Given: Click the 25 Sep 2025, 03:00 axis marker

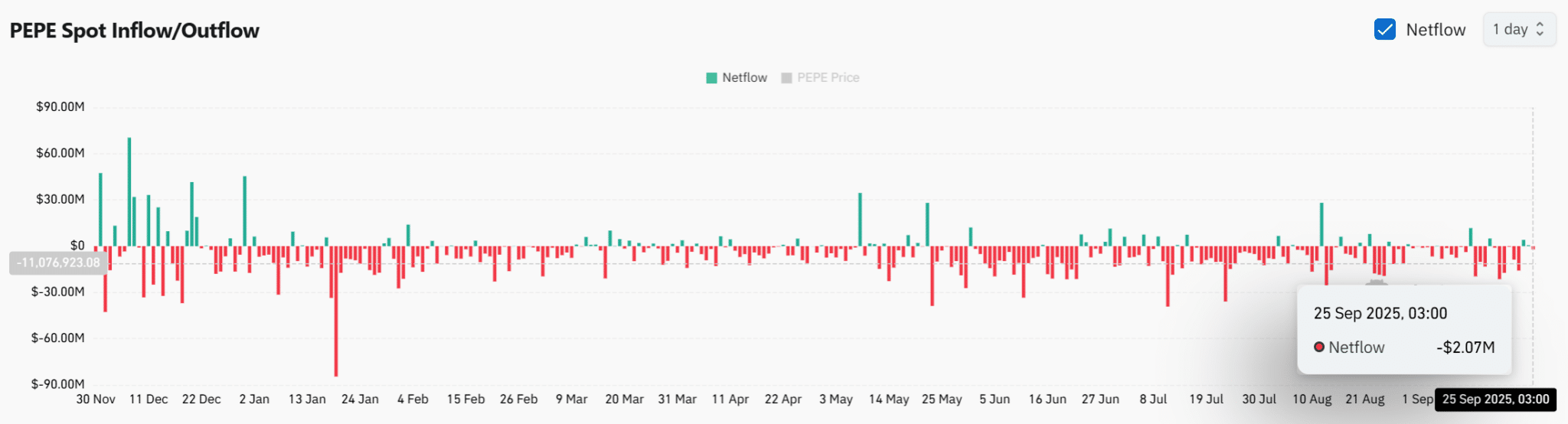Looking at the screenshot, I should pos(1495,399).
